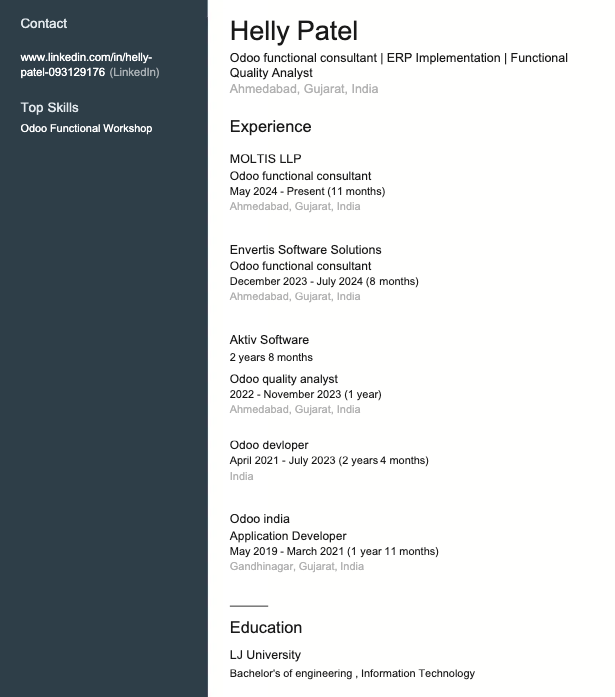Click the Contact heading in sidebar

pos(44,23)
